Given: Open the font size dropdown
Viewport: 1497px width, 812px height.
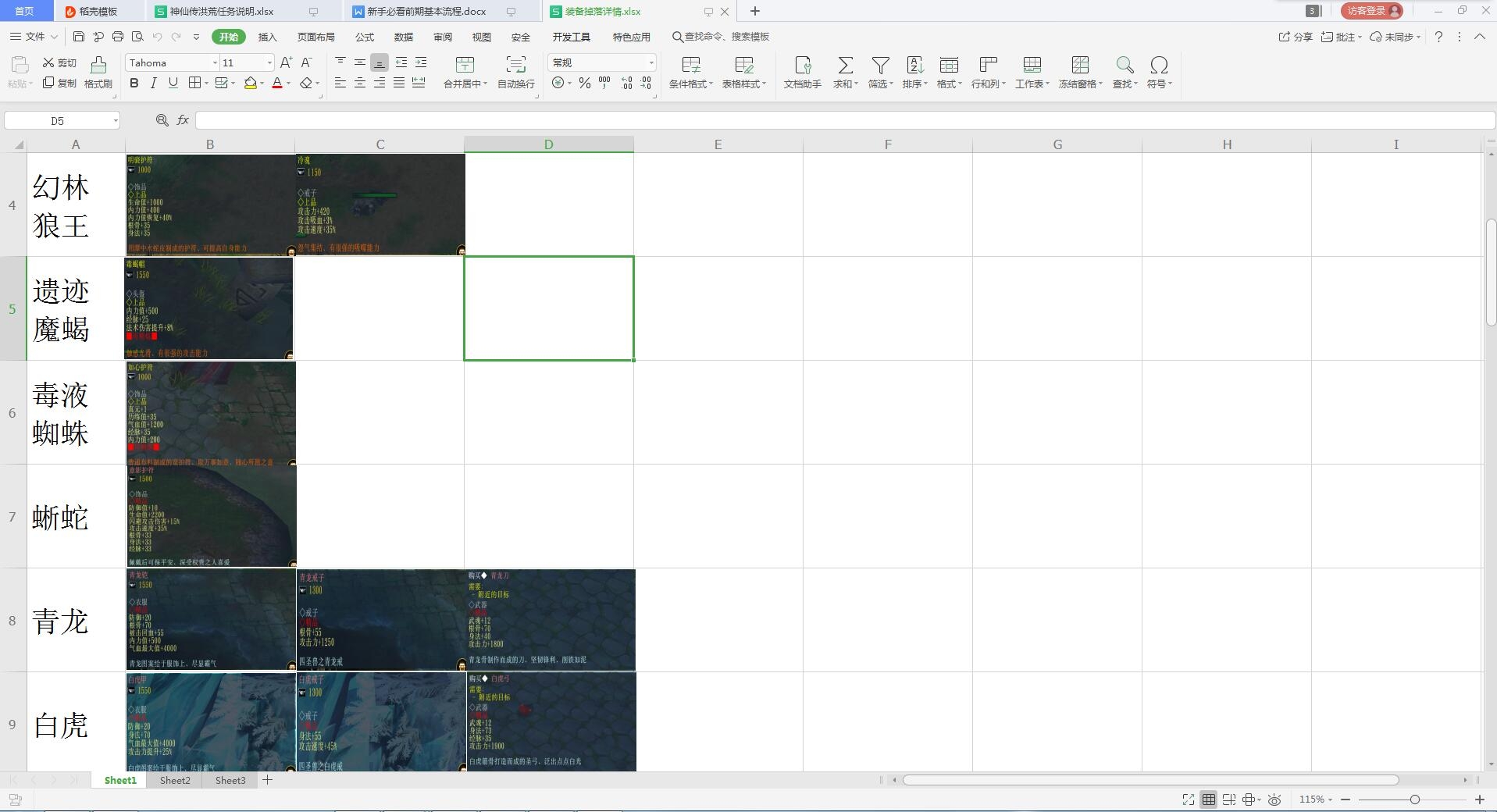Looking at the screenshot, I should coord(269,62).
